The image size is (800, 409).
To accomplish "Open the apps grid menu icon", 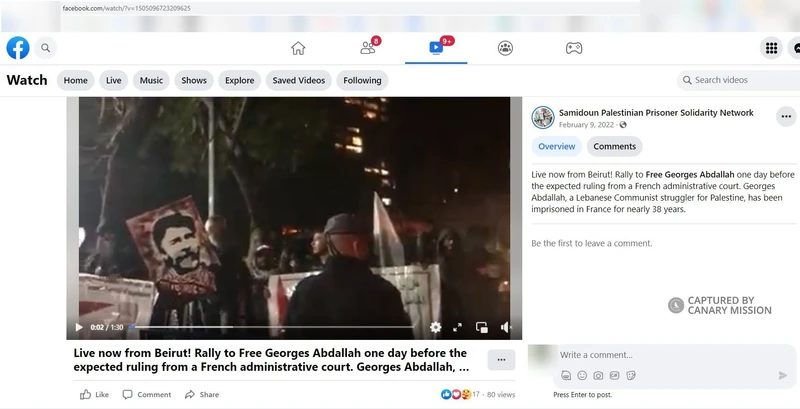I will click(x=771, y=48).
